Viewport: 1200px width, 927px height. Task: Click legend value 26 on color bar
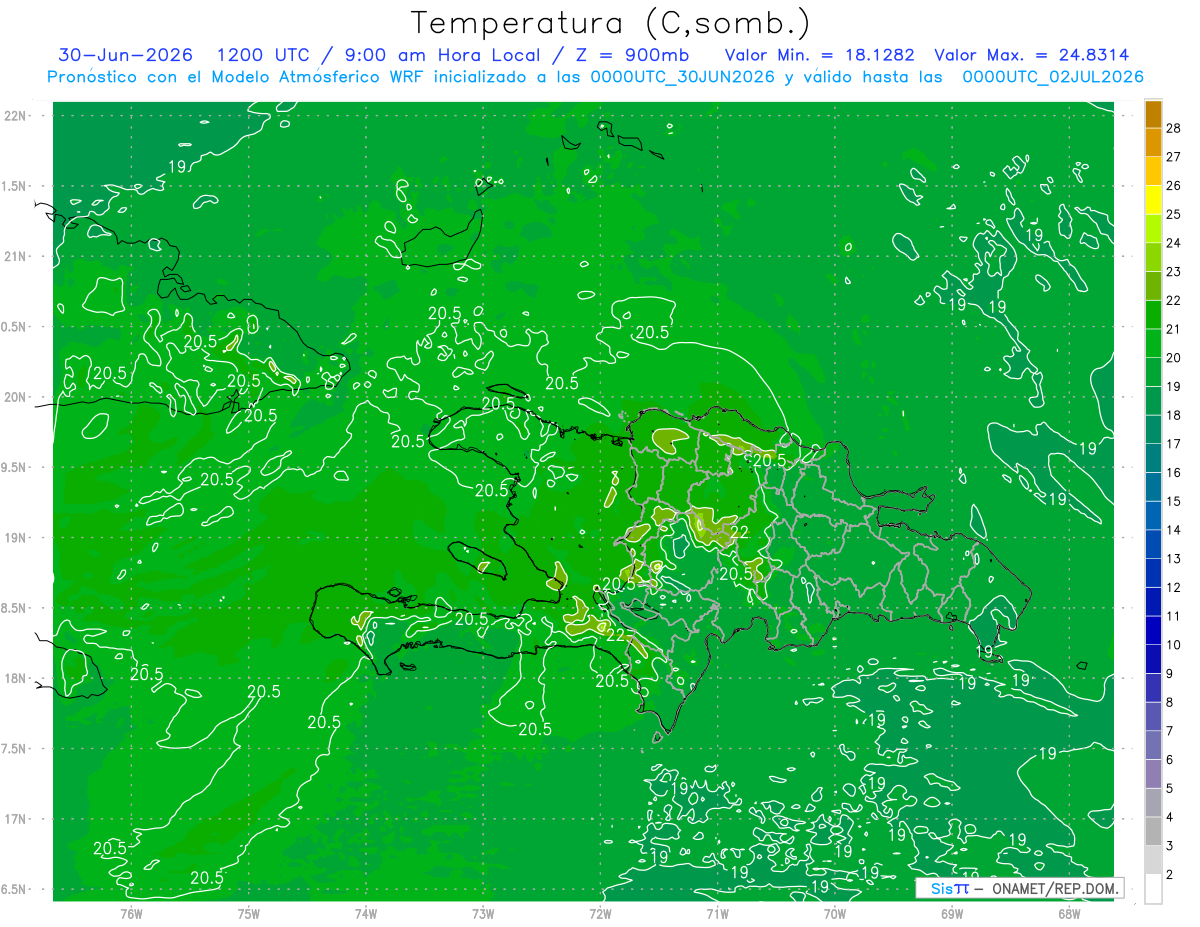(1173, 186)
